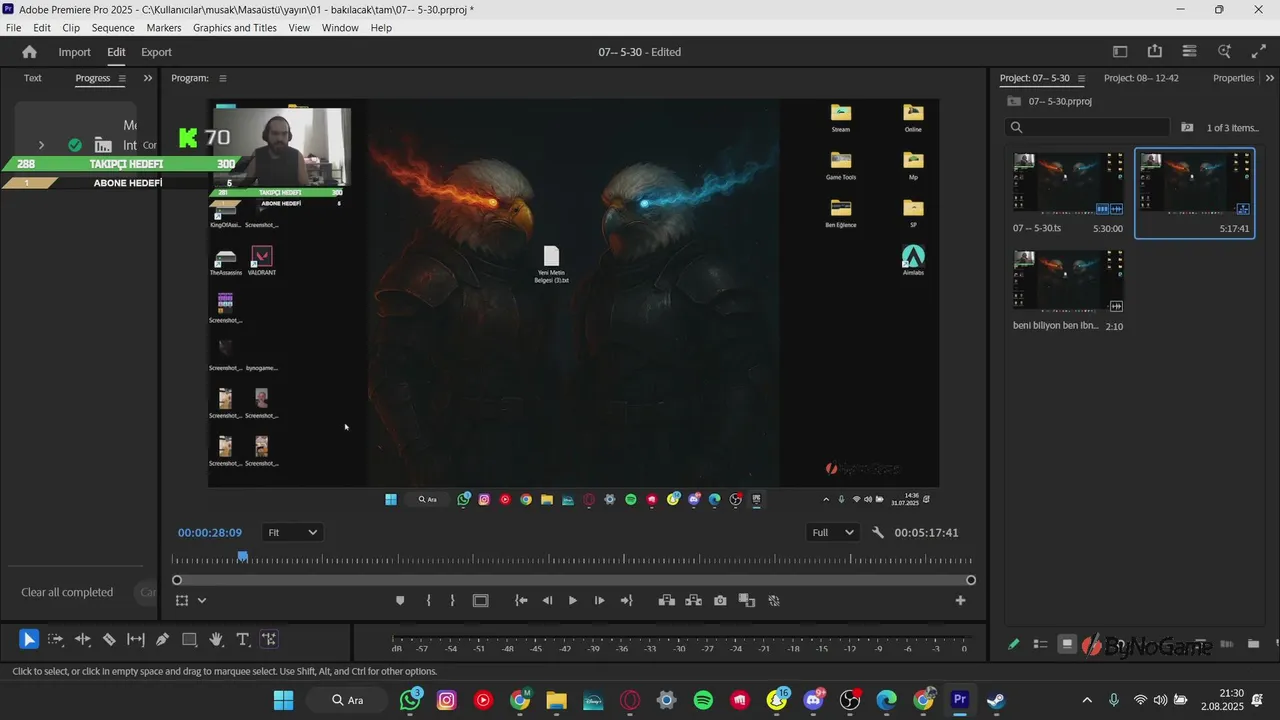1280x720 pixels.
Task: Click the Quick Export share icon
Action: point(1155,51)
